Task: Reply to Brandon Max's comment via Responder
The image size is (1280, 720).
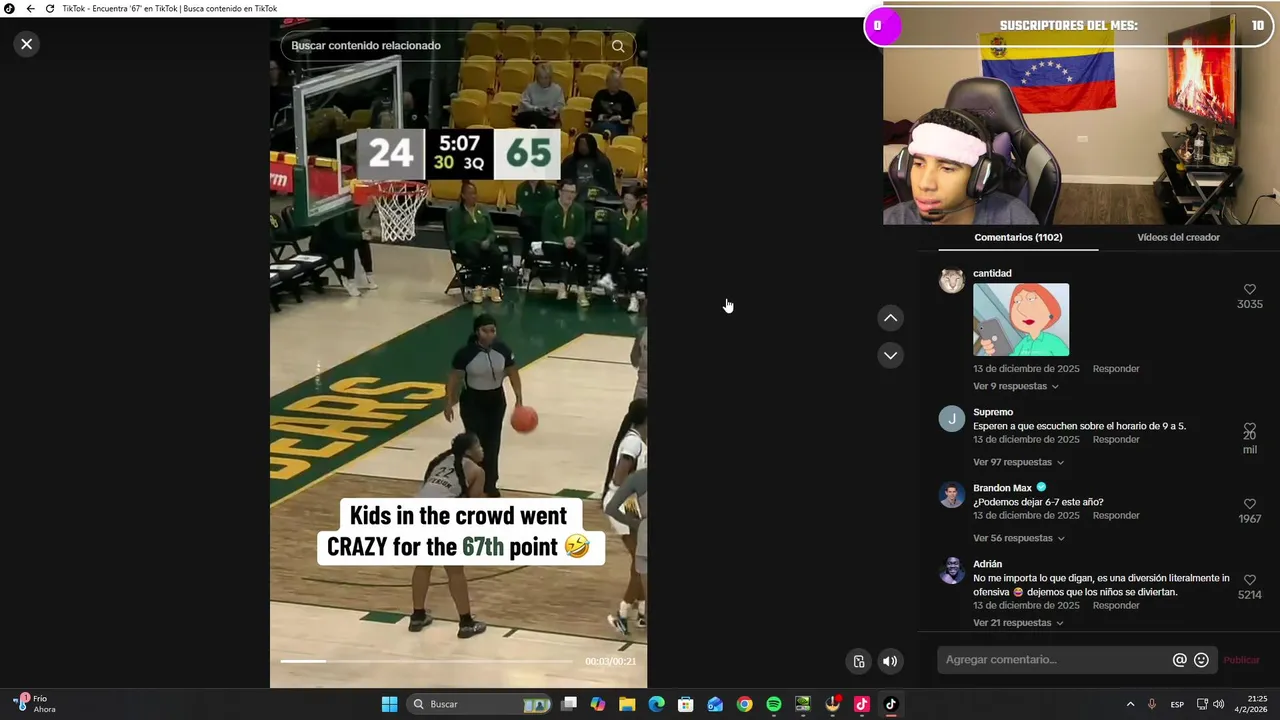Action: (1116, 516)
